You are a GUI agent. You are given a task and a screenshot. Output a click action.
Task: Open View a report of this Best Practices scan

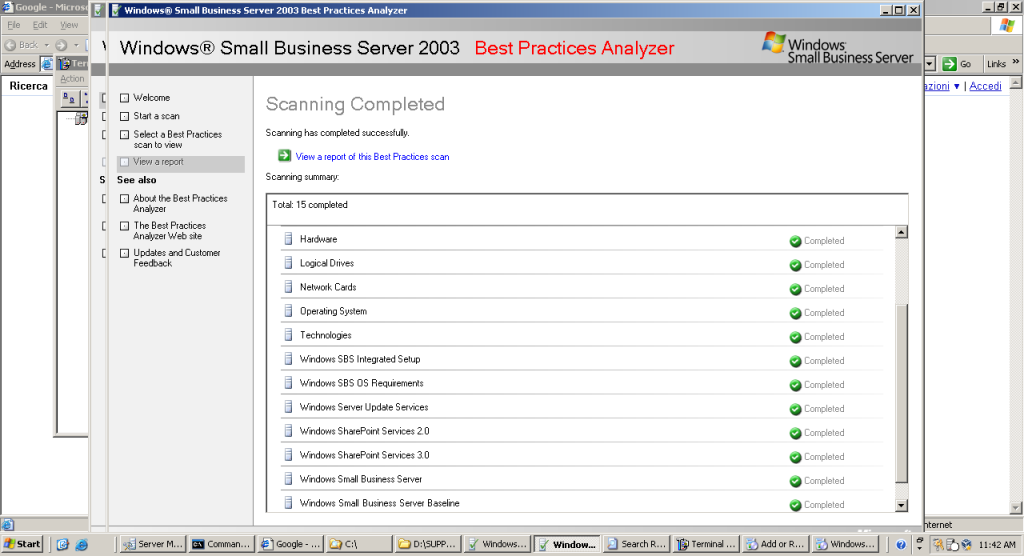[372, 157]
